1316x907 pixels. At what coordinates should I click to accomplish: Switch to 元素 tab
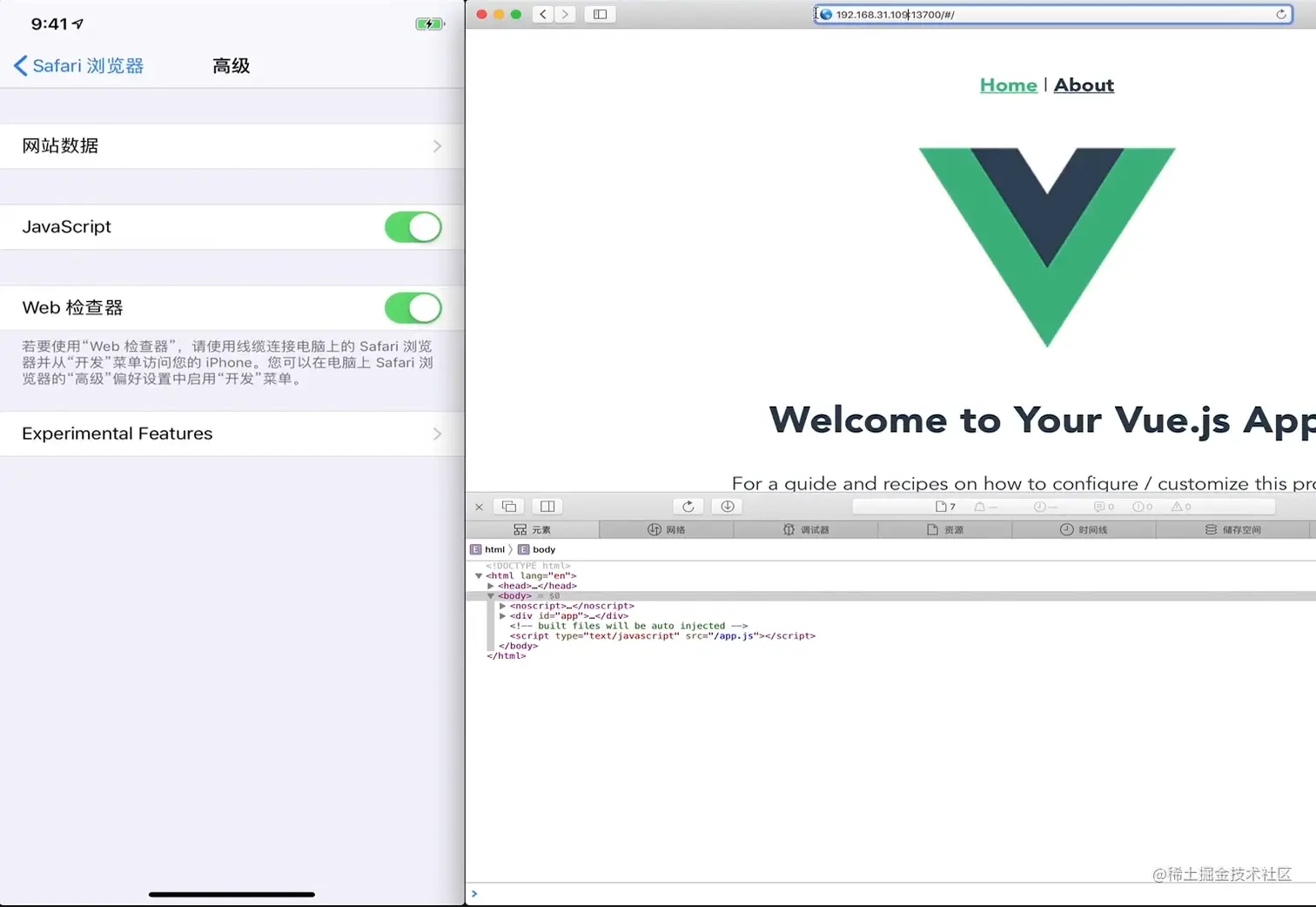click(x=532, y=529)
